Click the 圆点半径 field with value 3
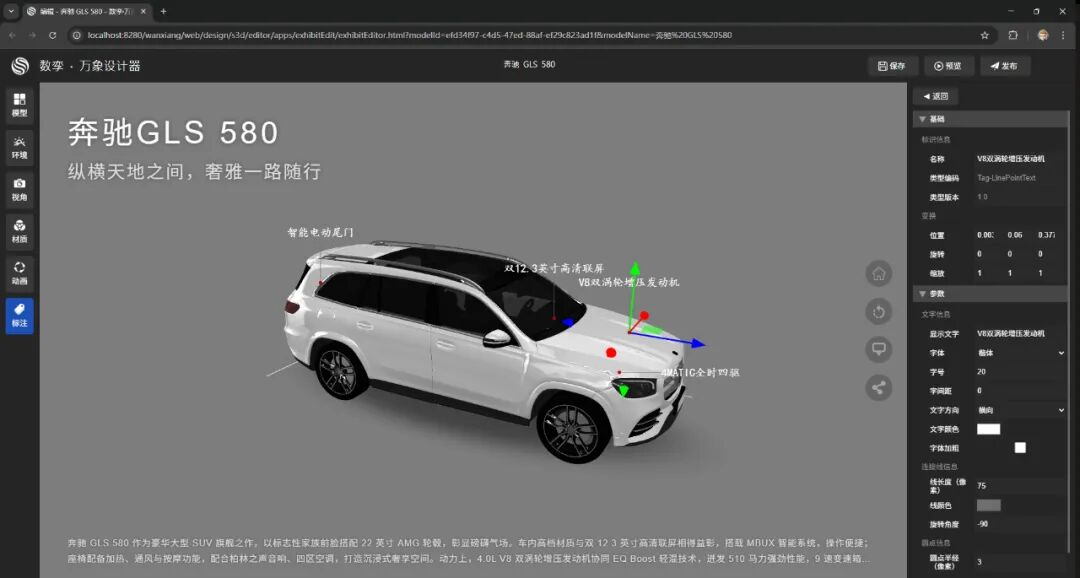This screenshot has width=1080, height=578. [x=1020, y=562]
